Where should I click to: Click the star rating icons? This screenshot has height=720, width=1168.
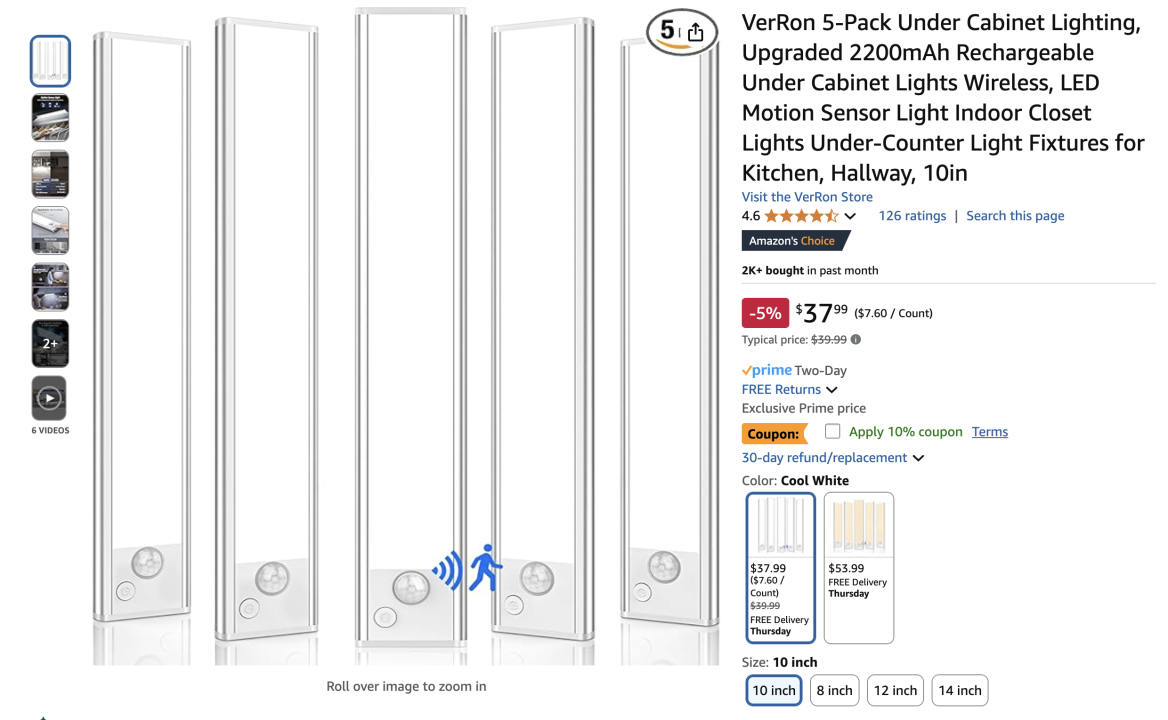pos(801,216)
